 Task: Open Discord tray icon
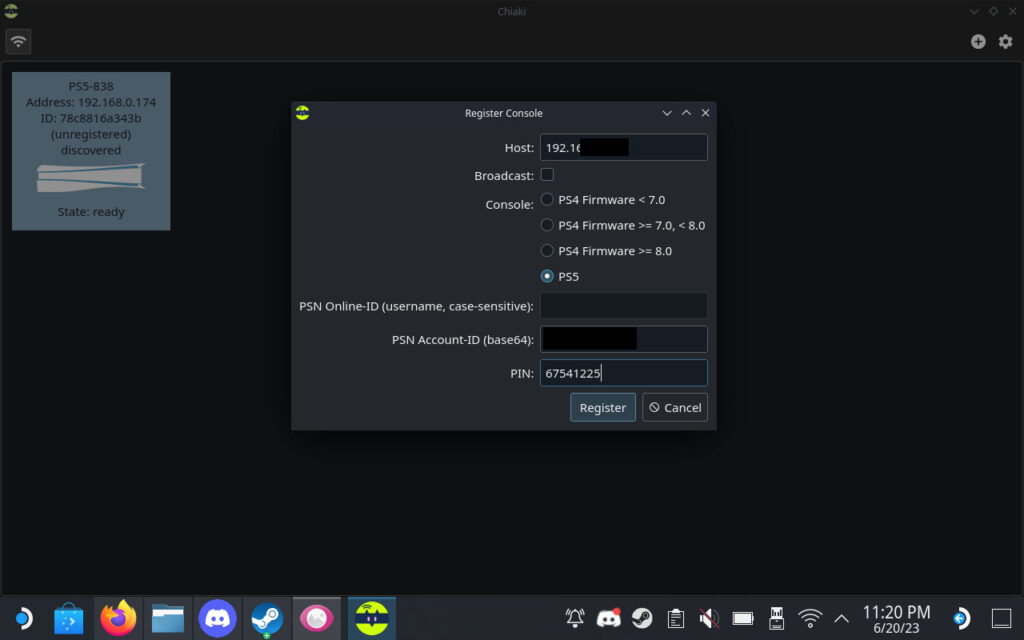click(609, 618)
